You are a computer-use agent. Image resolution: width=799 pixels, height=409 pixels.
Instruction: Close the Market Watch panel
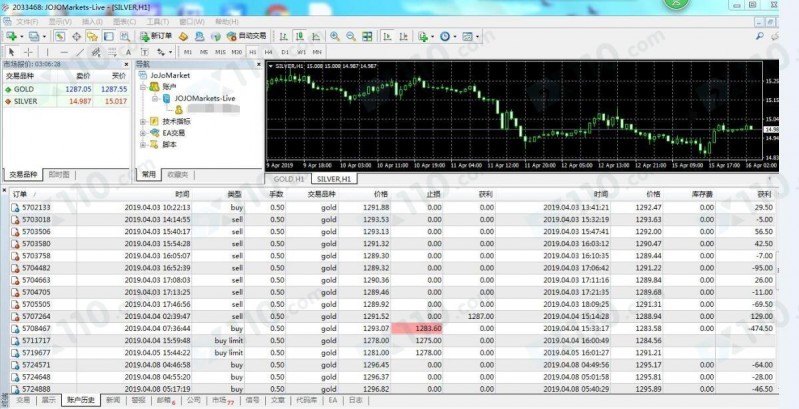tap(128, 64)
